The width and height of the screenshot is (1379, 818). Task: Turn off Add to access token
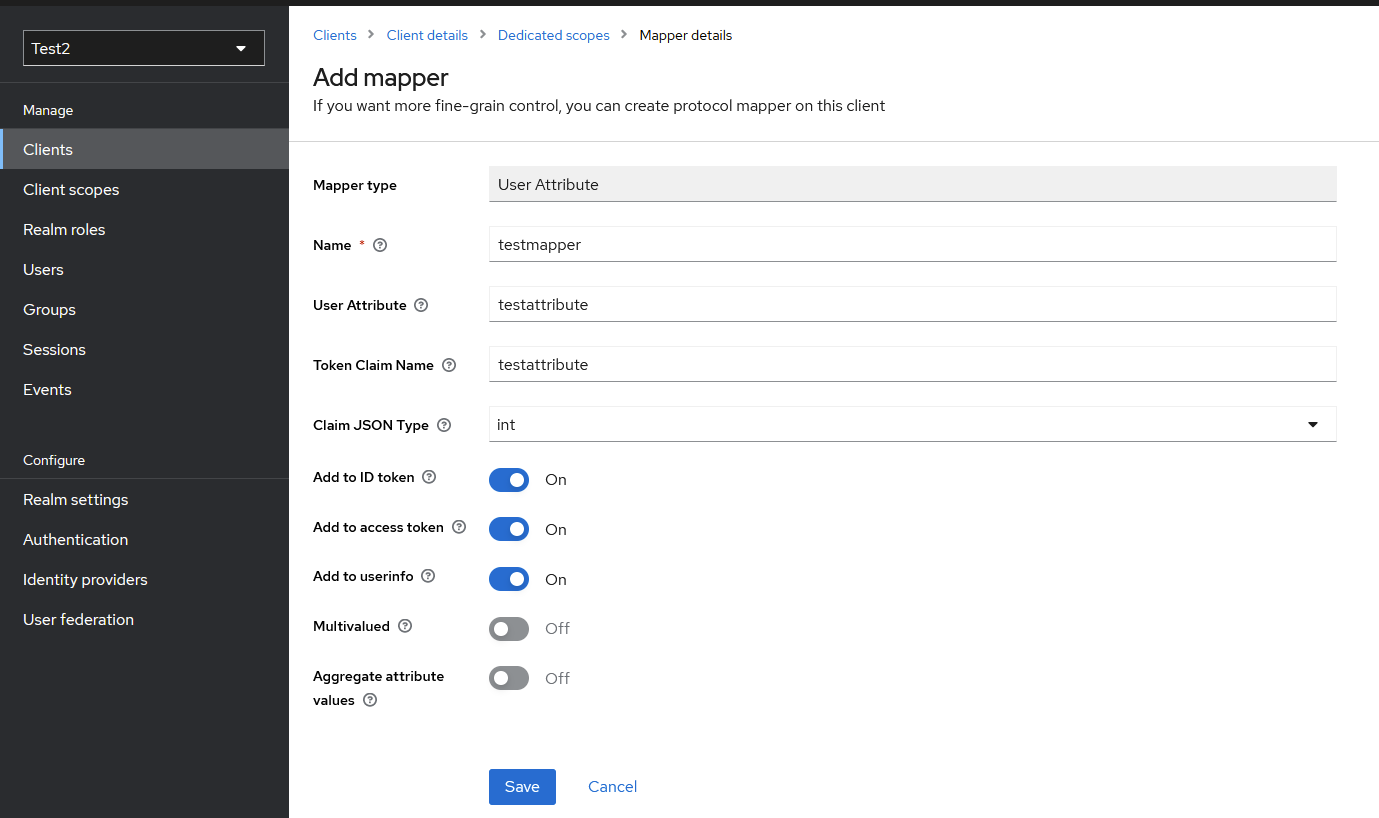508,529
